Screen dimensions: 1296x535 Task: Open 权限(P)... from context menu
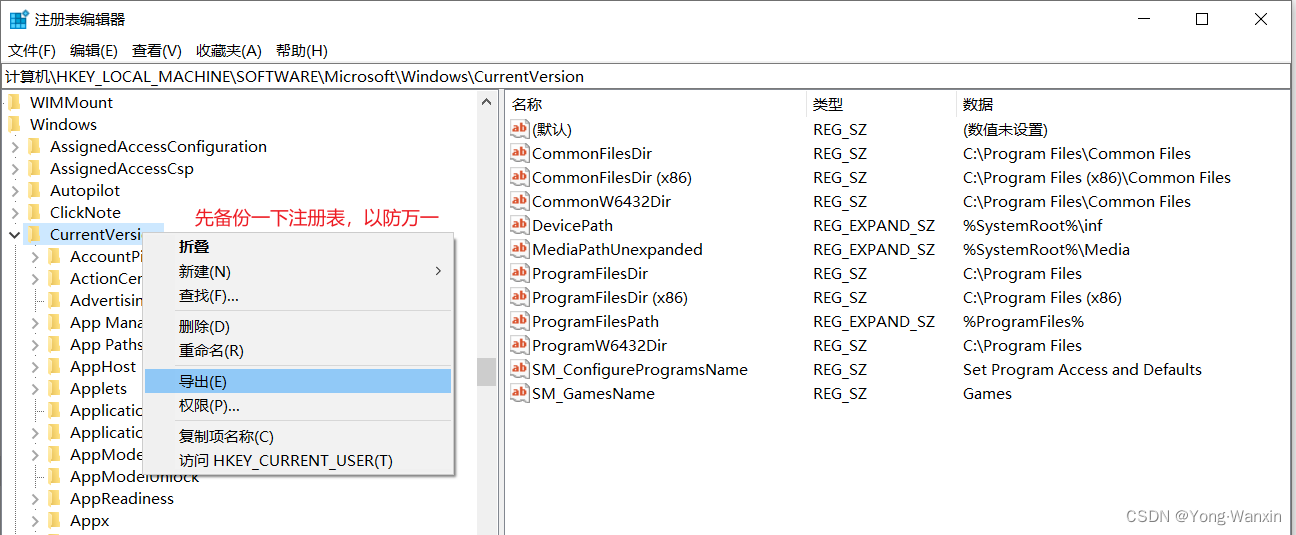(x=298, y=405)
